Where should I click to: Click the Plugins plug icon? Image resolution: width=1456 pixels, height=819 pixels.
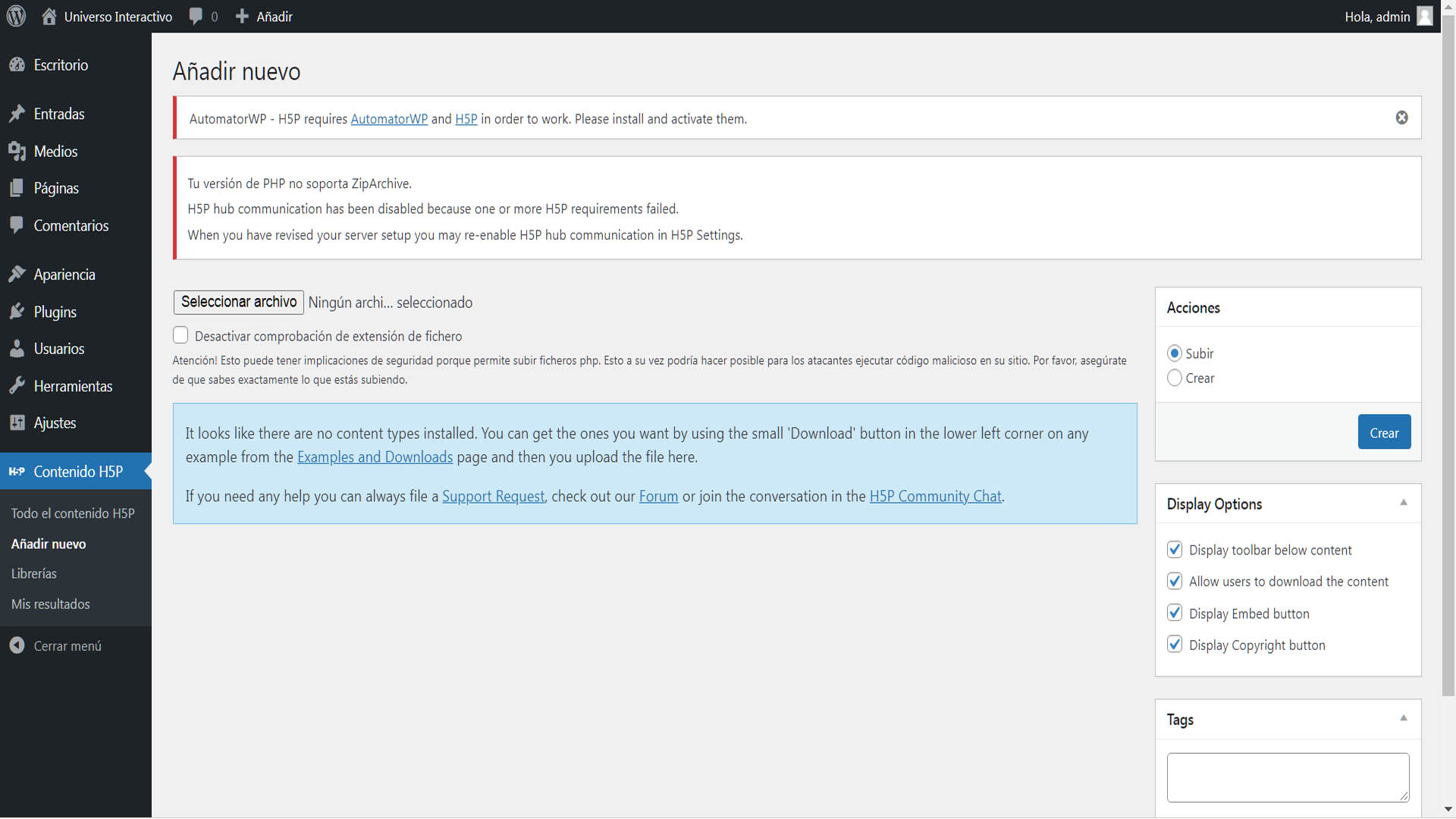tap(17, 312)
